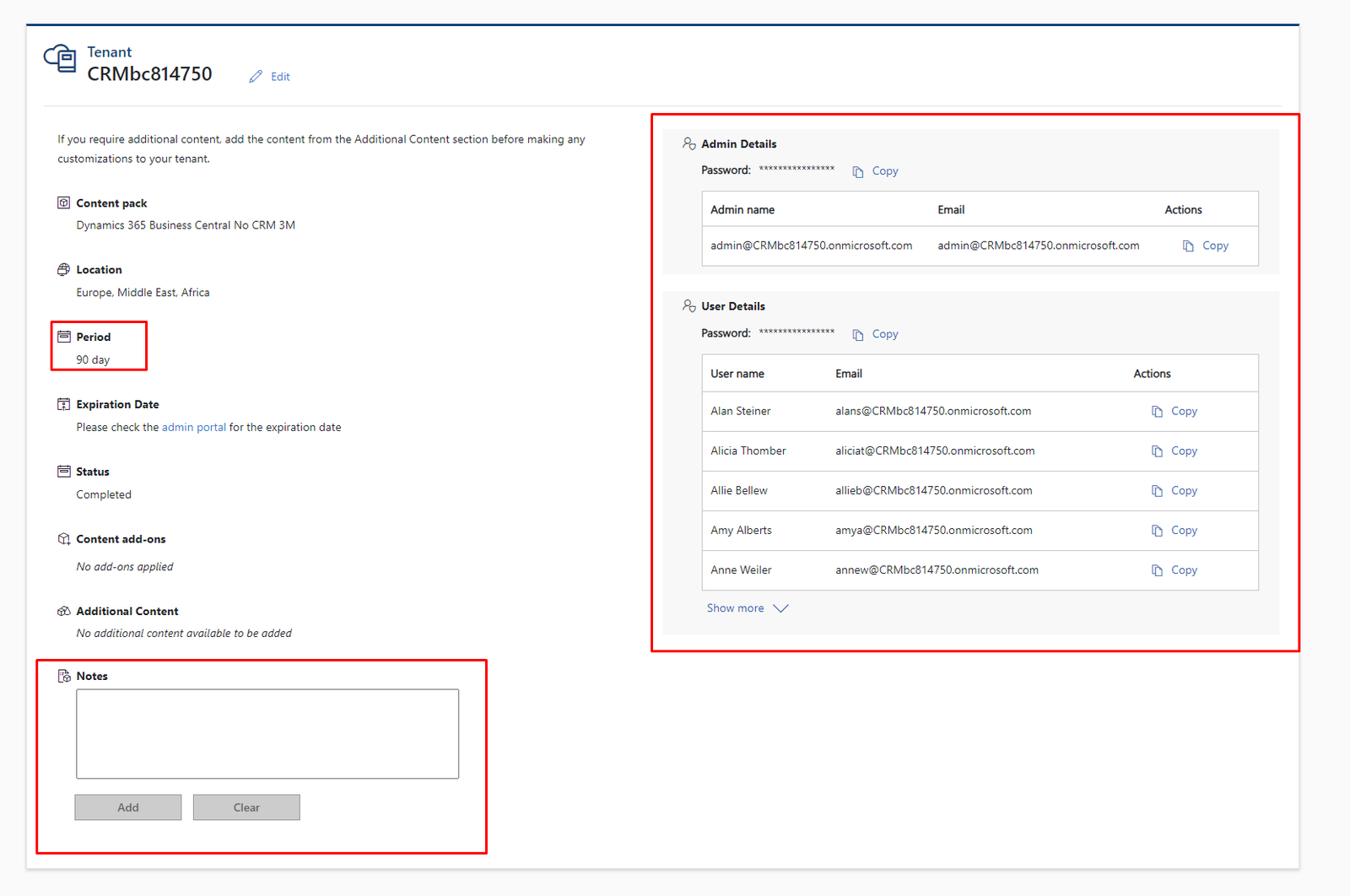Click the Copy link for Anne Weiler
The height and width of the screenshot is (896, 1350).
(x=1185, y=569)
